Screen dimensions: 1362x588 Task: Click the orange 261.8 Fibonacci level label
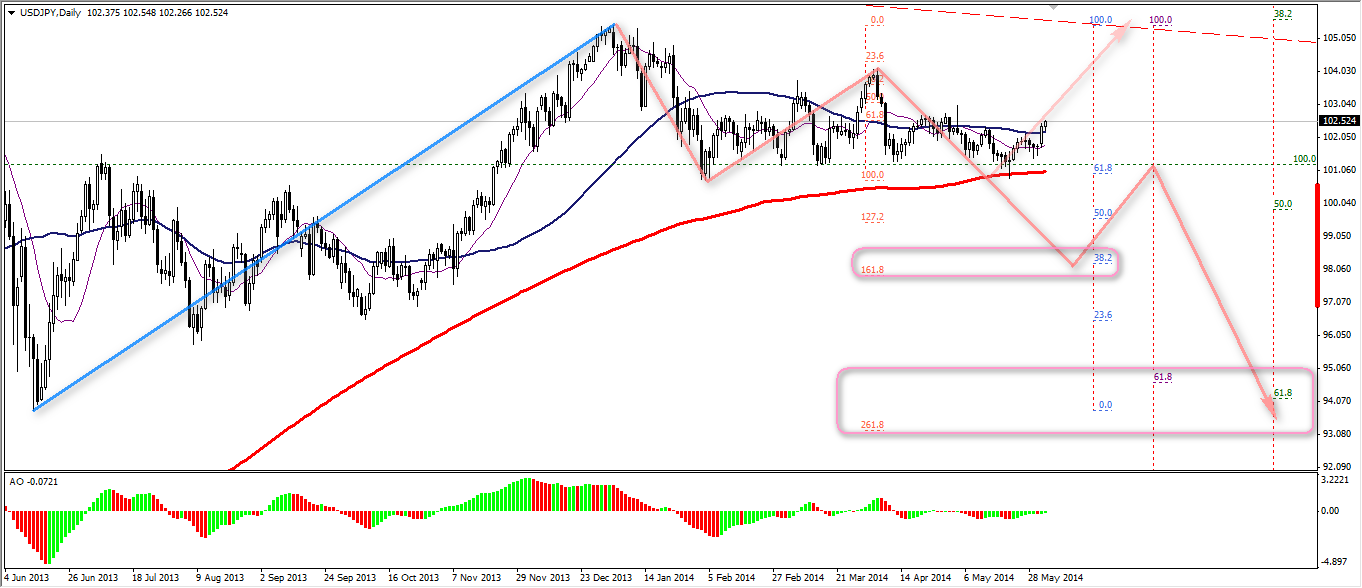point(872,426)
